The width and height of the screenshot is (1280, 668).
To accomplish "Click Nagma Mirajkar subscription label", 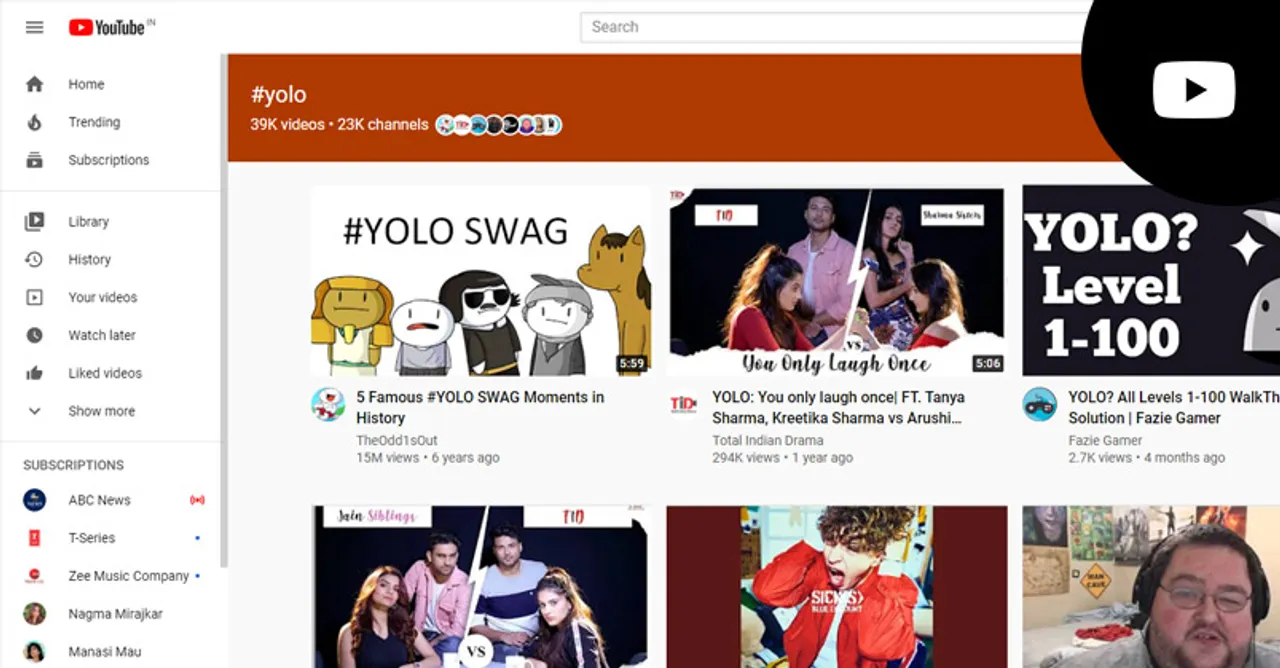I will 115,614.
